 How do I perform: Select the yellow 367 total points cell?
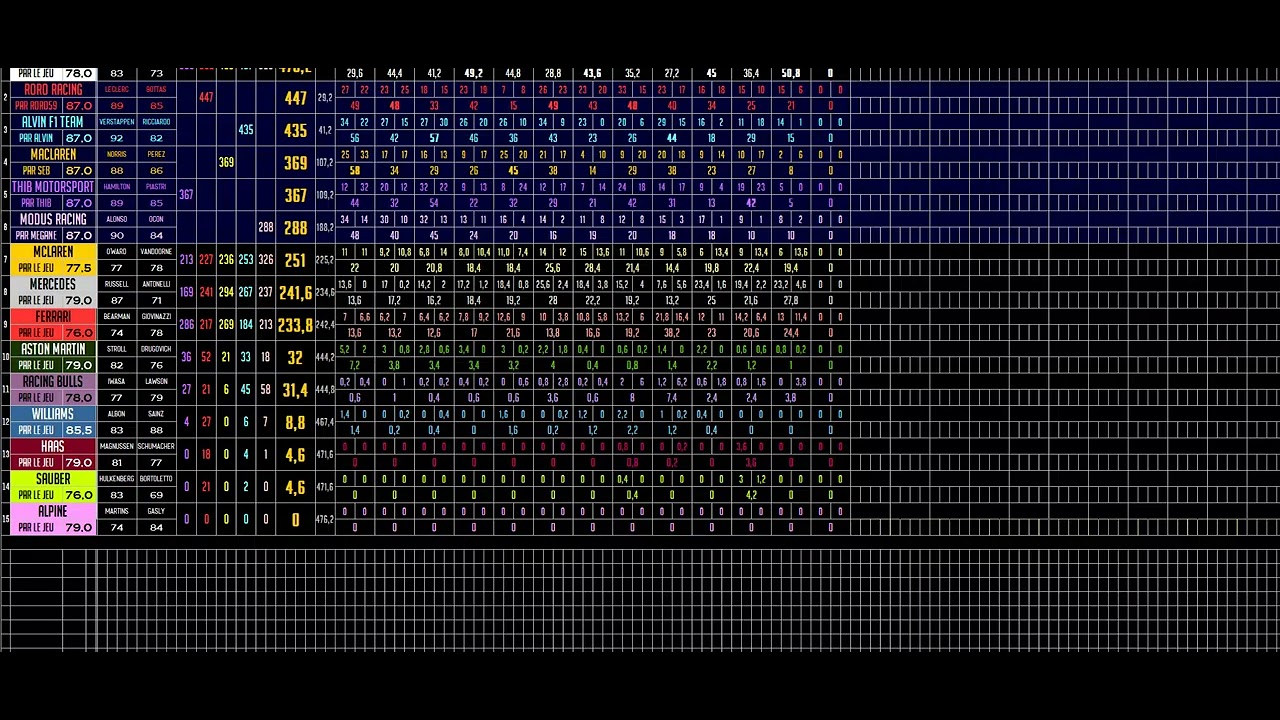(295, 195)
